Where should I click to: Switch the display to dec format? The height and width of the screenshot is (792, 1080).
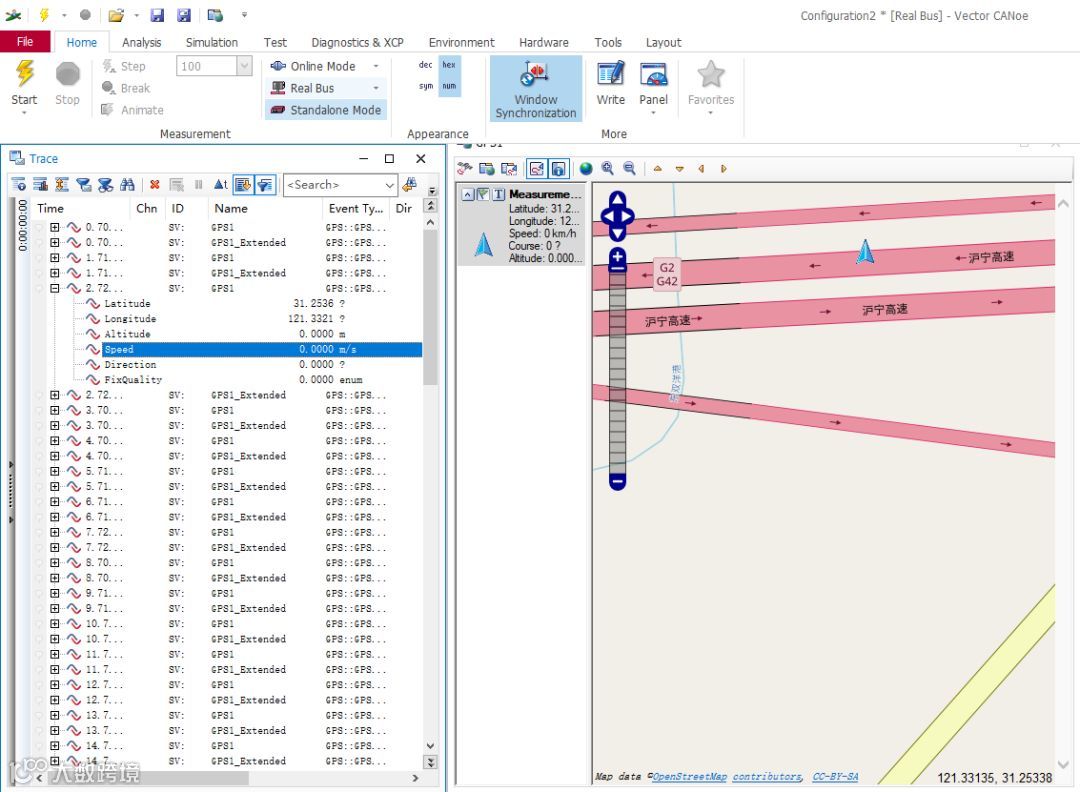(x=425, y=65)
